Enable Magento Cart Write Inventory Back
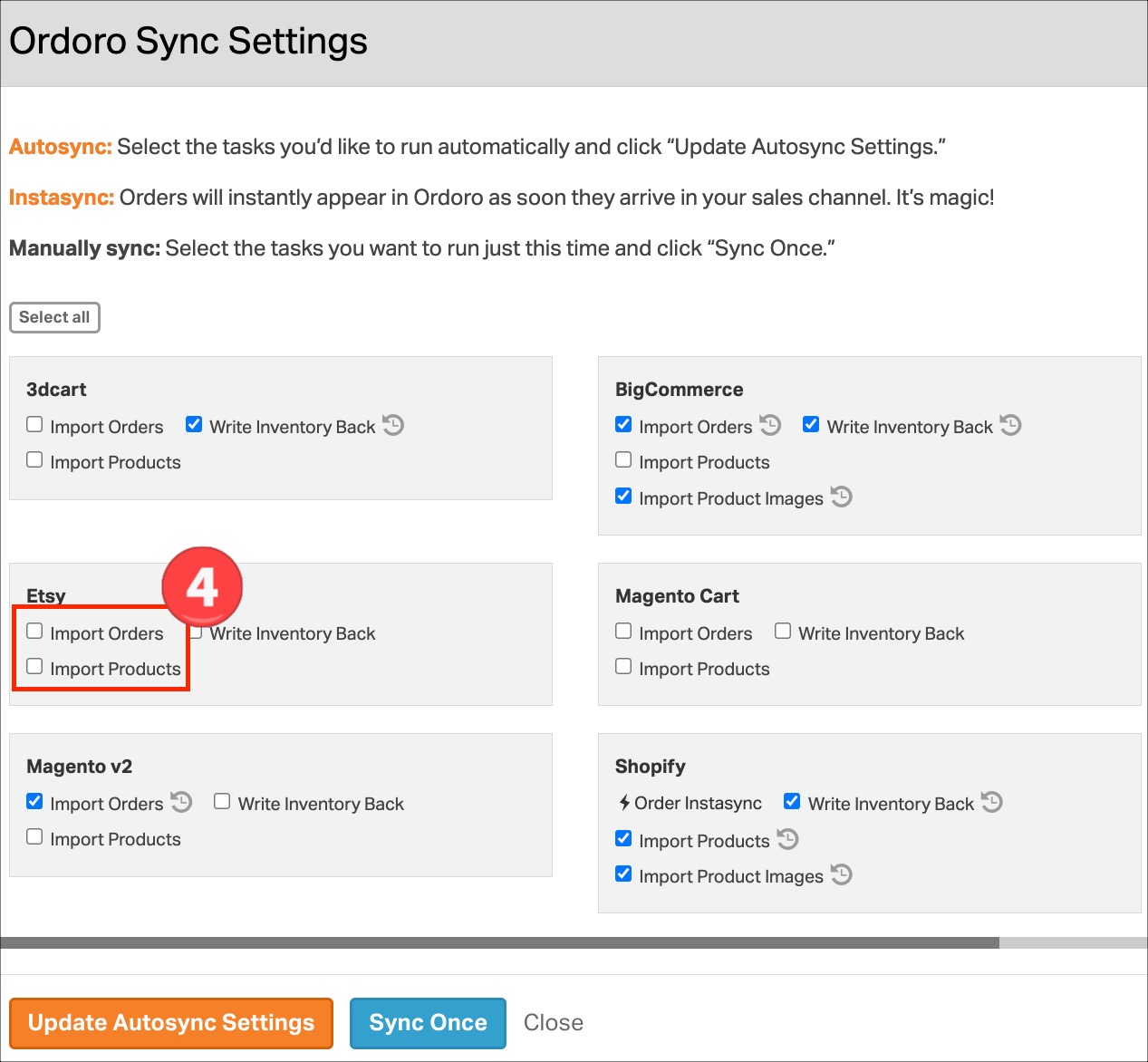Screen dimensions: 1148x1062 (x=783, y=631)
